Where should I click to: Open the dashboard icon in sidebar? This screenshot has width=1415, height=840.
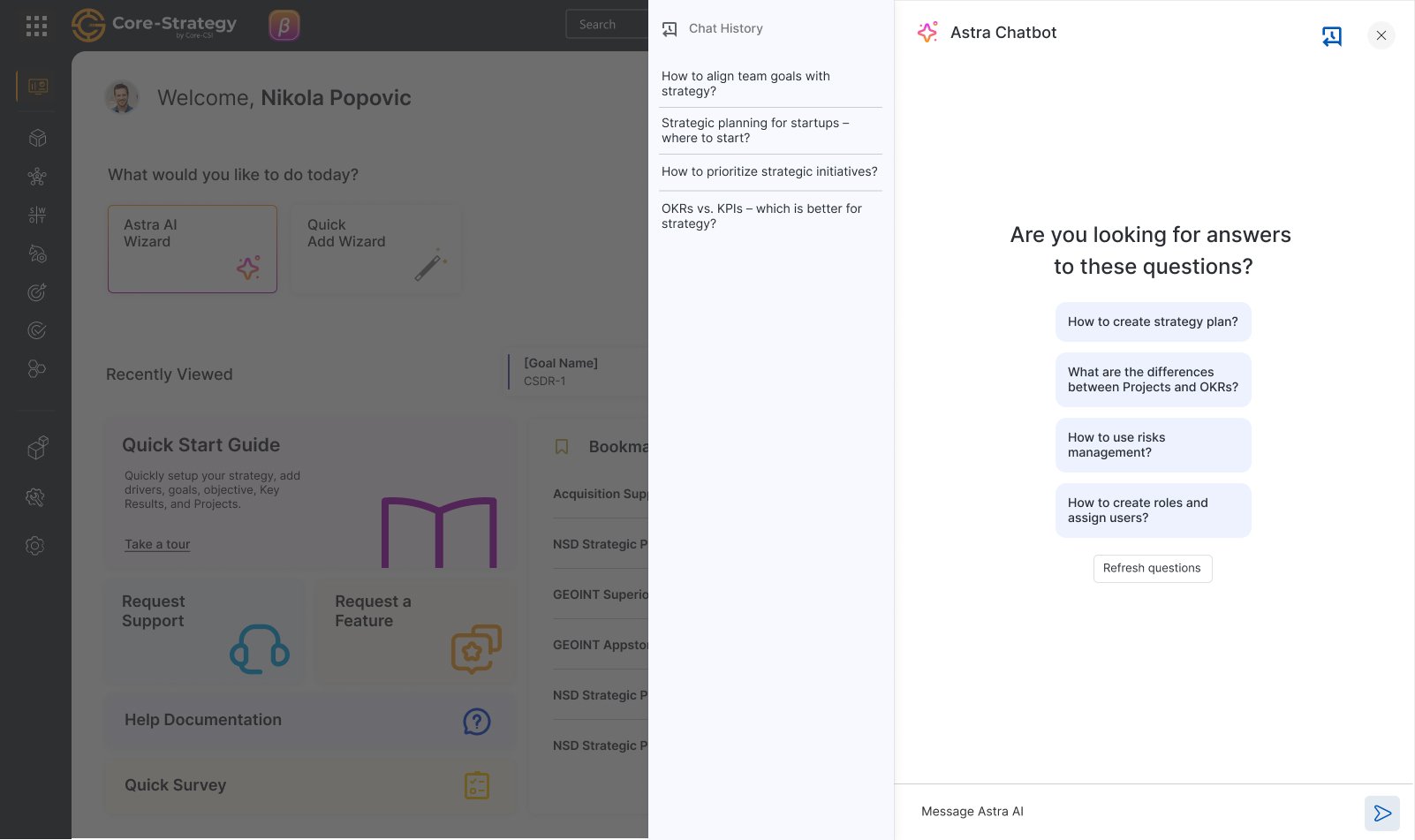click(x=37, y=87)
